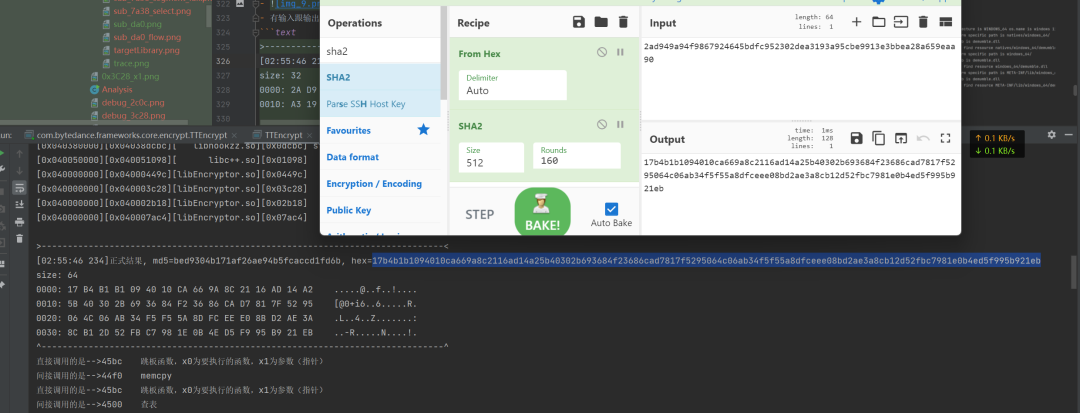This screenshot has width=1080, height=413.
Task: Expand the Favourites operations category
Action: click(x=380, y=130)
